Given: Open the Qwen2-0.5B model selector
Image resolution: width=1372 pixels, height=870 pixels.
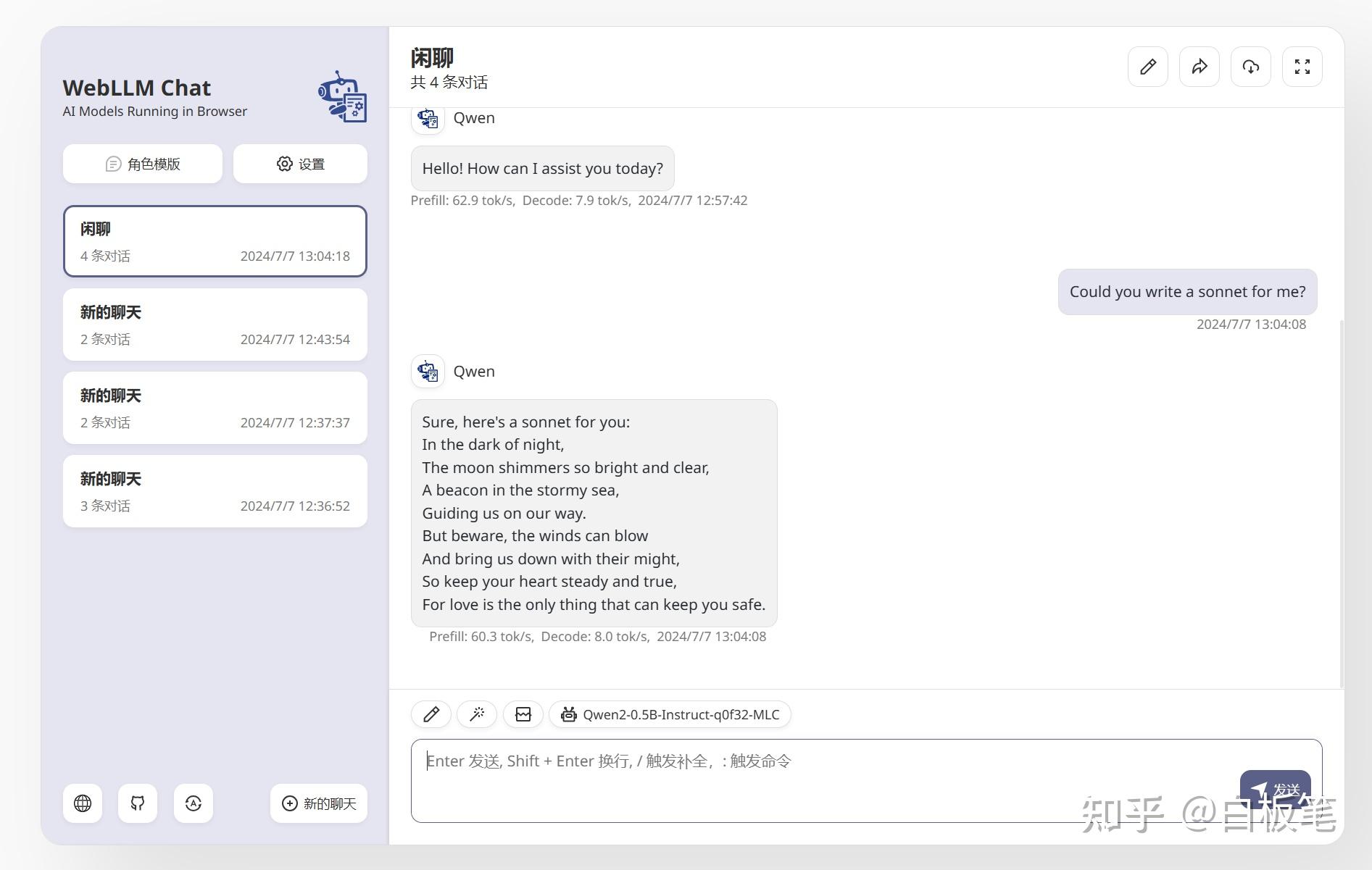Looking at the screenshot, I should click(x=670, y=714).
